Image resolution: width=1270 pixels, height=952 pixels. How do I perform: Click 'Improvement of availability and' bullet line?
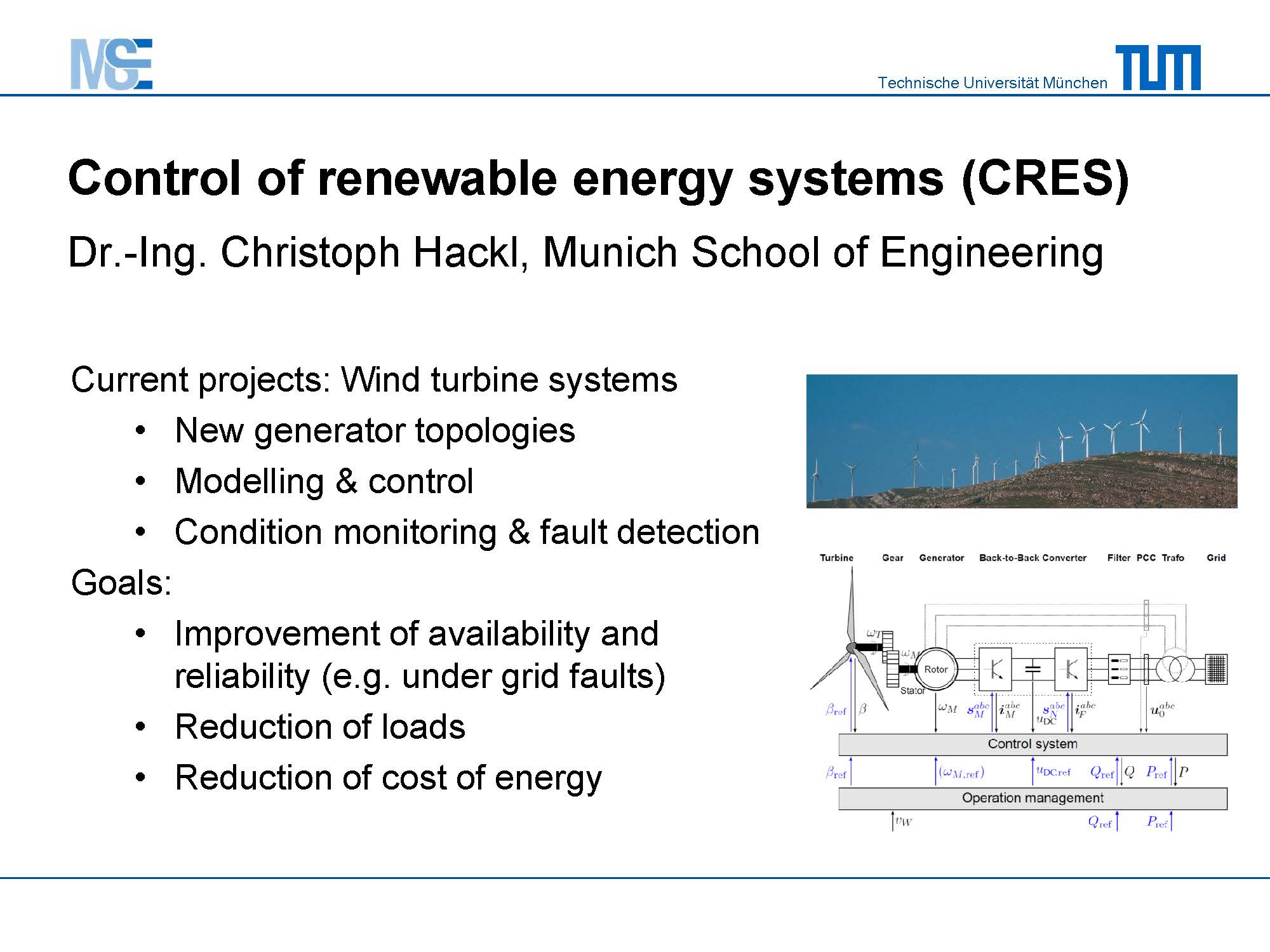pos(417,634)
